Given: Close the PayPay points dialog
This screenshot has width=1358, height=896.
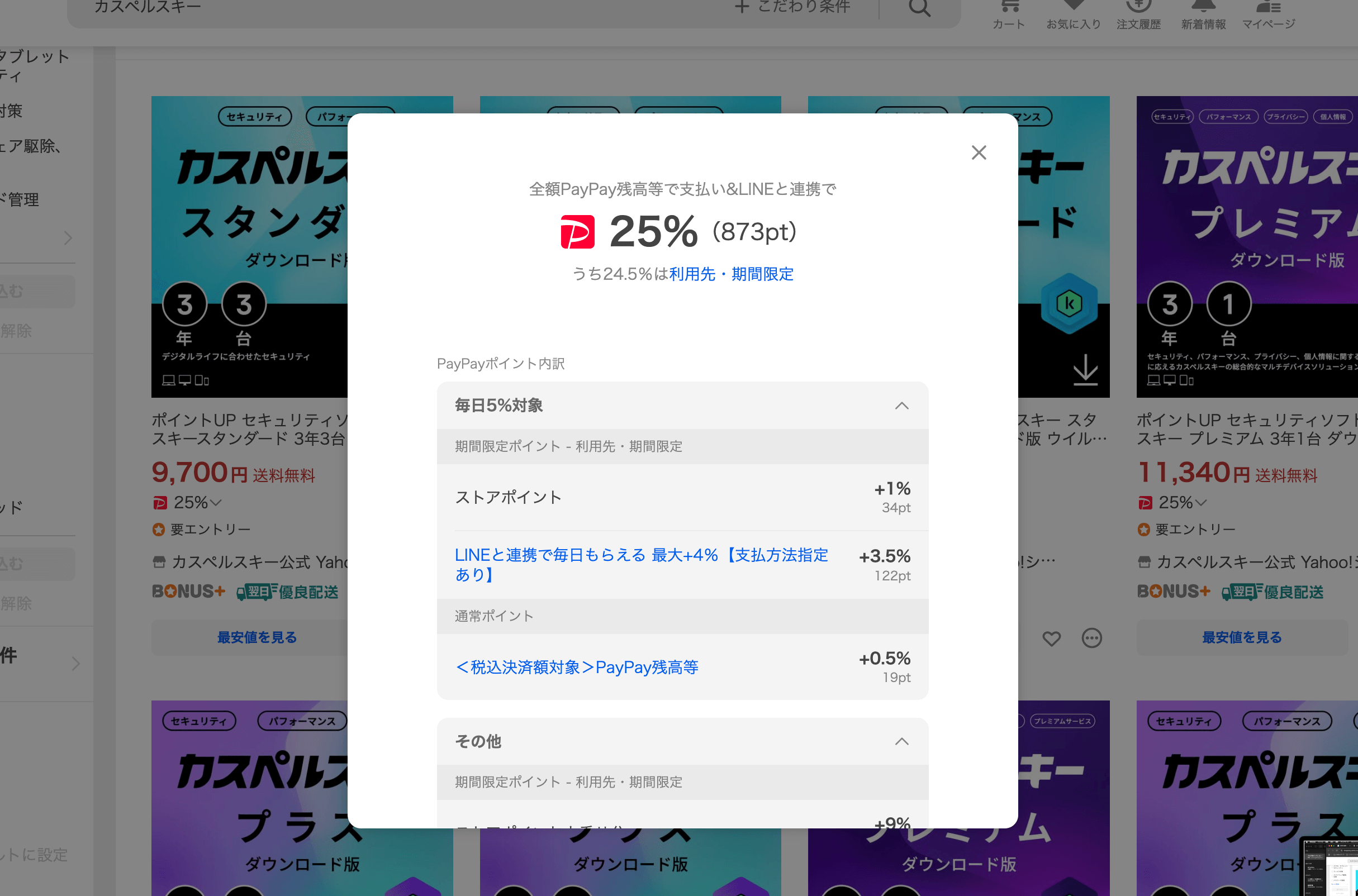Looking at the screenshot, I should pyautogui.click(x=979, y=152).
